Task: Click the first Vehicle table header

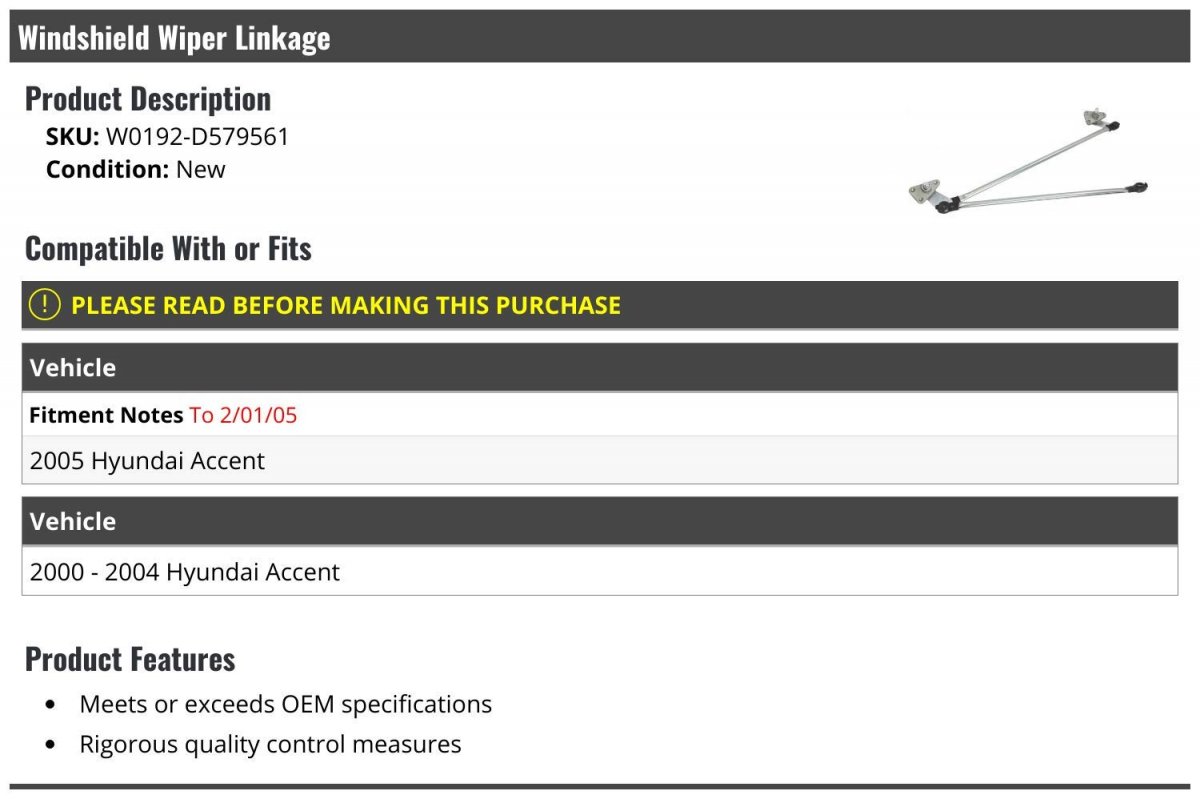Action: 600,367
